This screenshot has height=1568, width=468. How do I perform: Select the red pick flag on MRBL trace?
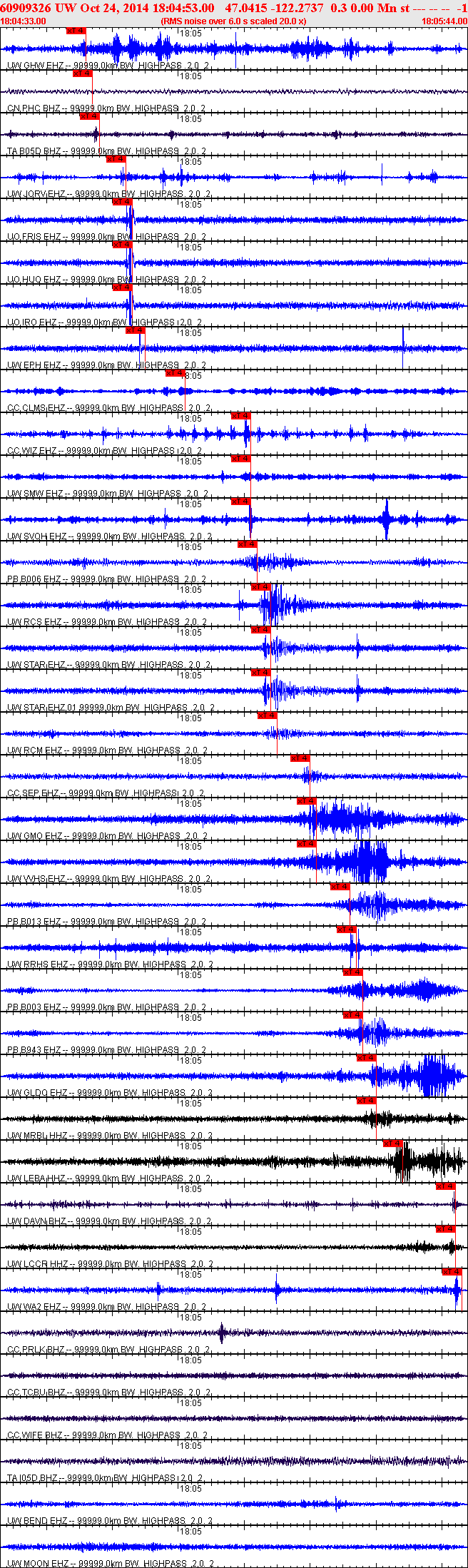[366, 1101]
